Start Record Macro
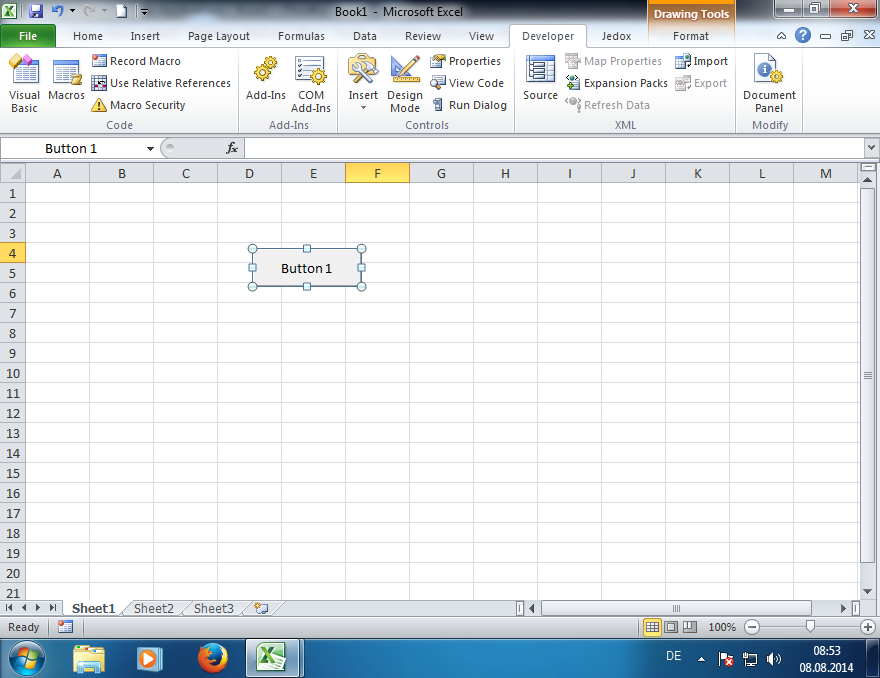Image resolution: width=880 pixels, height=678 pixels. tap(136, 61)
